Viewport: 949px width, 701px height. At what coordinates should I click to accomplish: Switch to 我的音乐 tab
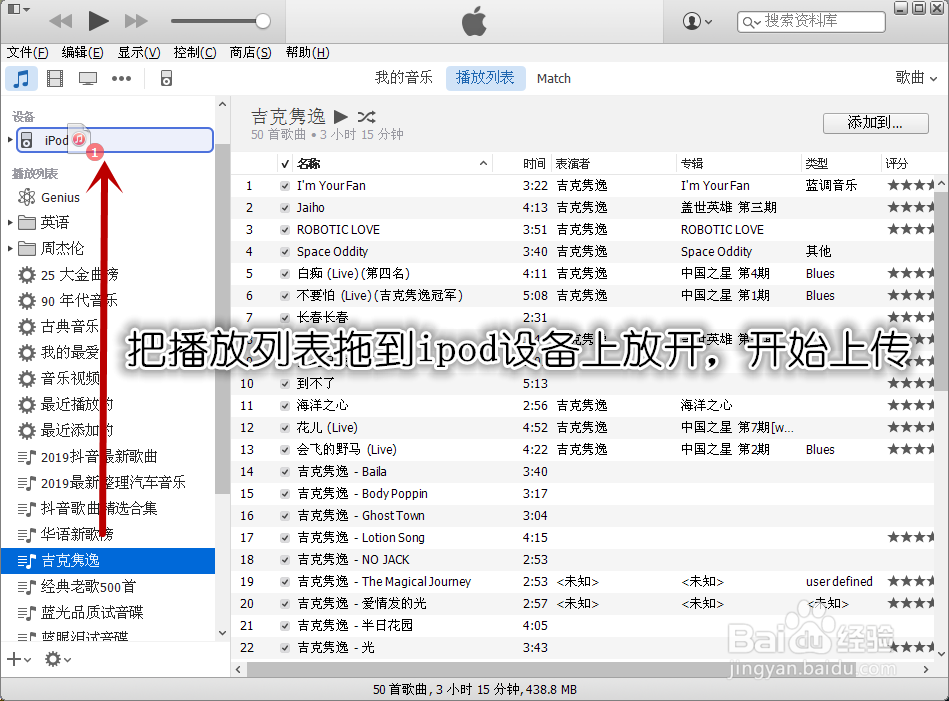pos(404,78)
